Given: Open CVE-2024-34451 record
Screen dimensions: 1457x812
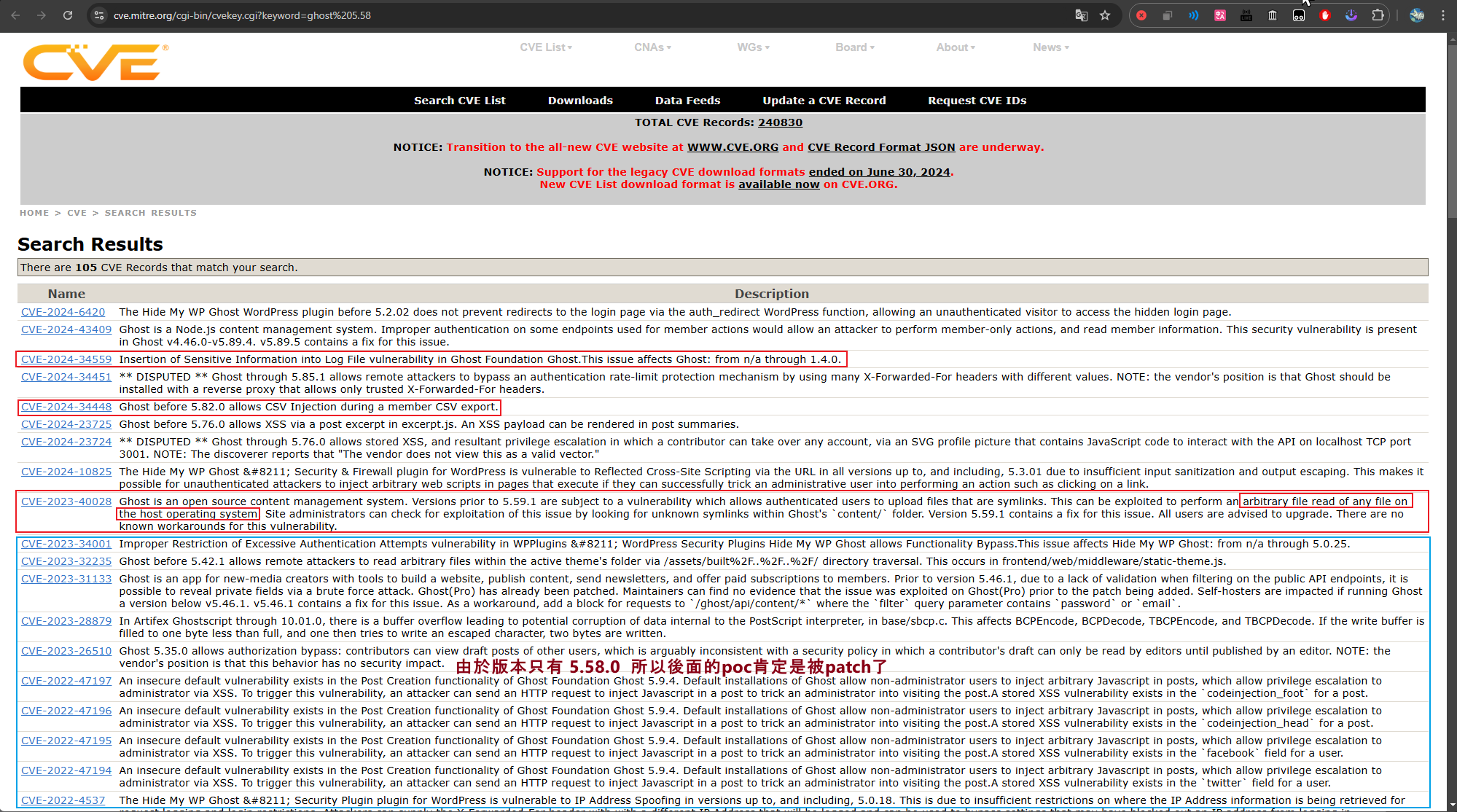Looking at the screenshot, I should tap(66, 377).
